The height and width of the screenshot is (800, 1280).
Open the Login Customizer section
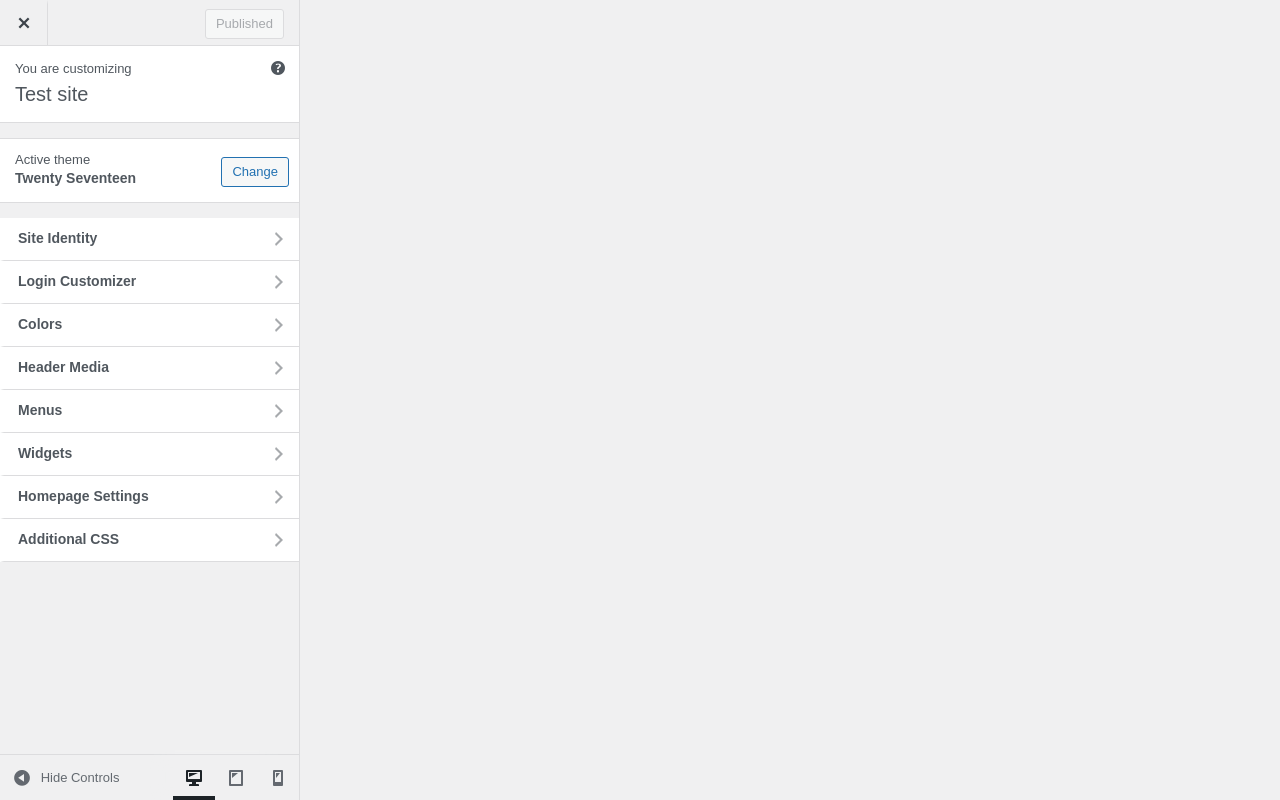[x=150, y=282]
